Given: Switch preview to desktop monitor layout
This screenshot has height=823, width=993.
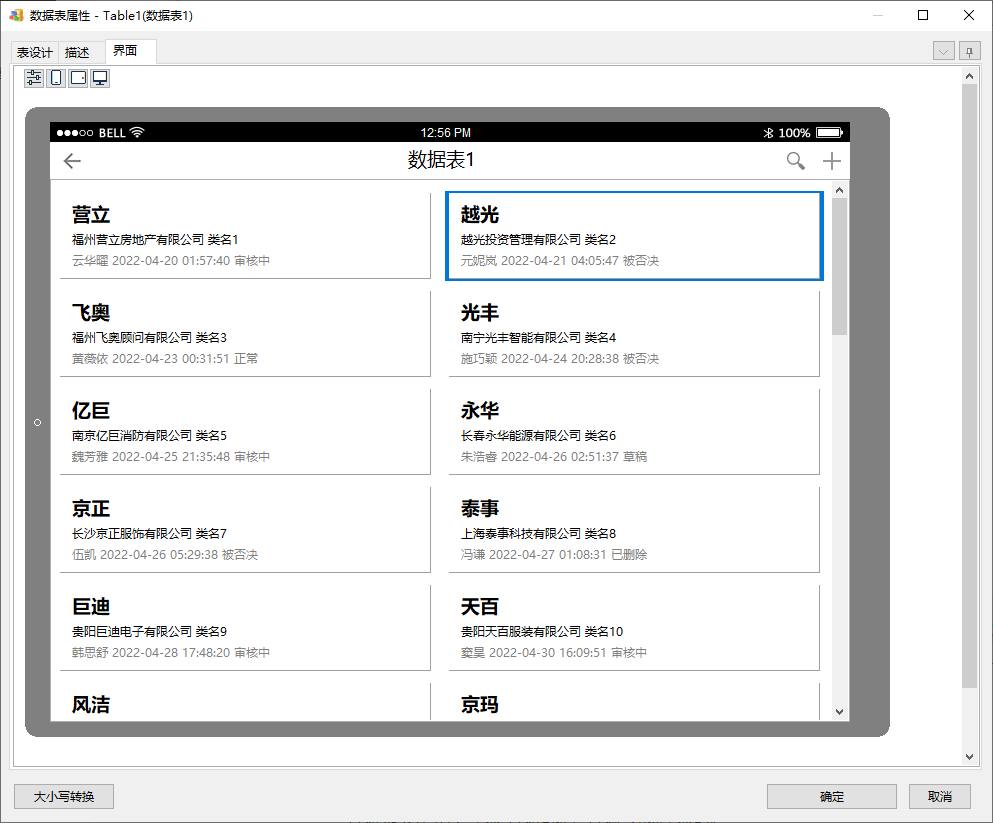Looking at the screenshot, I should (x=100, y=78).
